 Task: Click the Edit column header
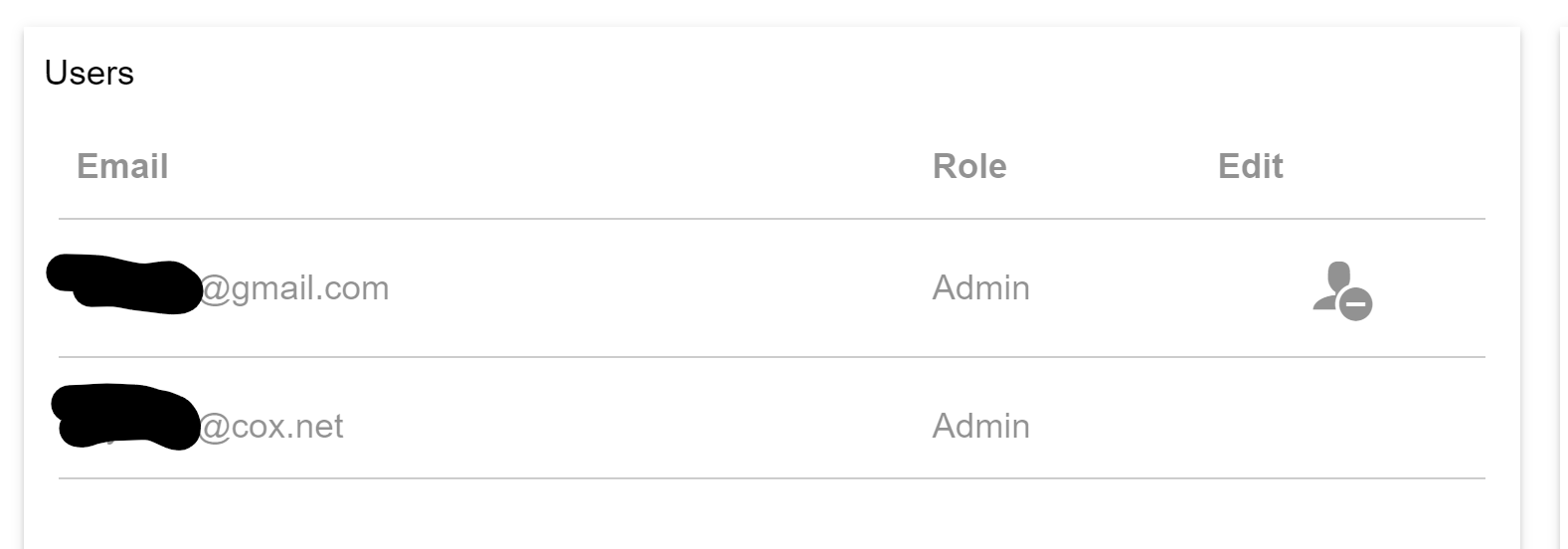(1250, 166)
